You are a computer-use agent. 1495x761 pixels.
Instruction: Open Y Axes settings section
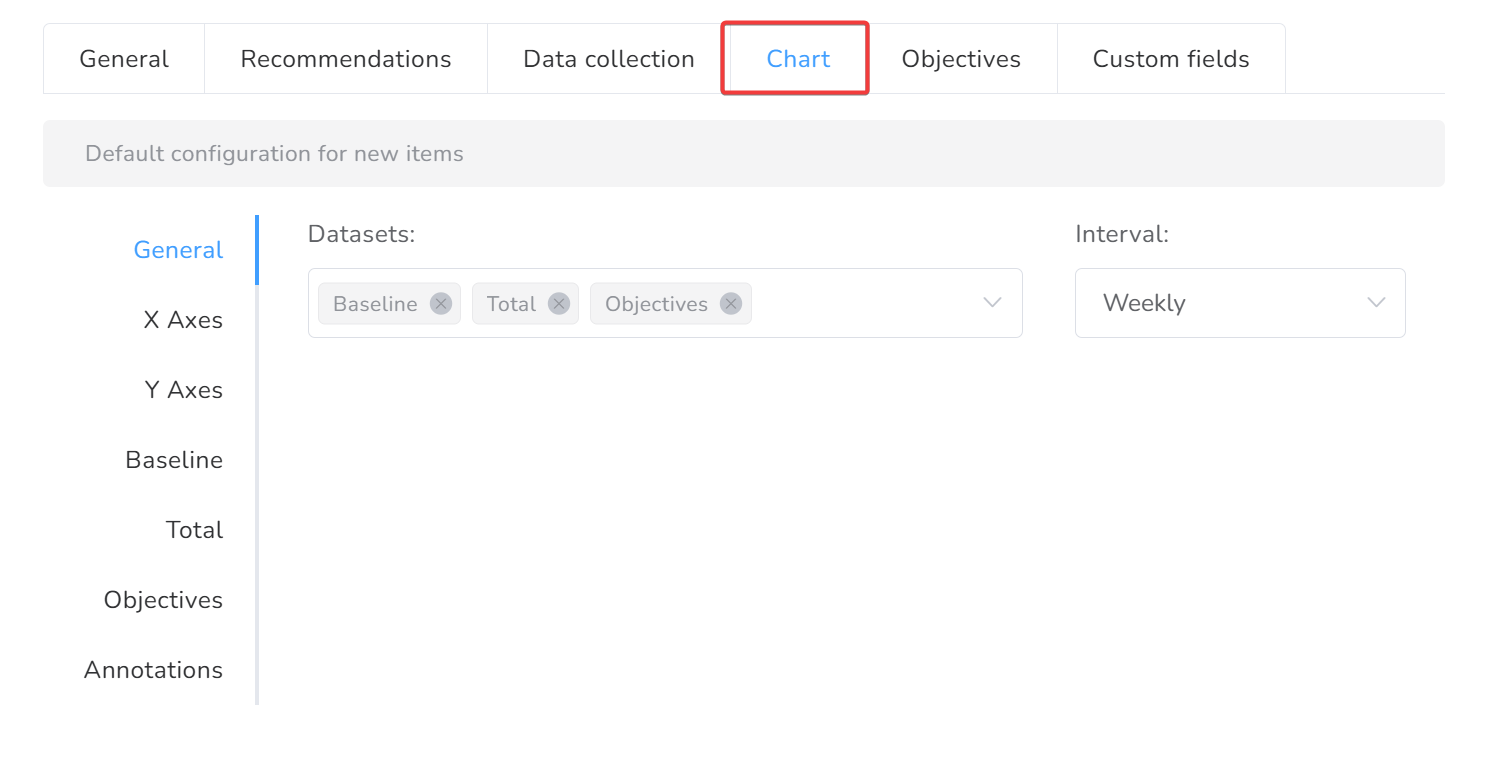[x=183, y=390]
